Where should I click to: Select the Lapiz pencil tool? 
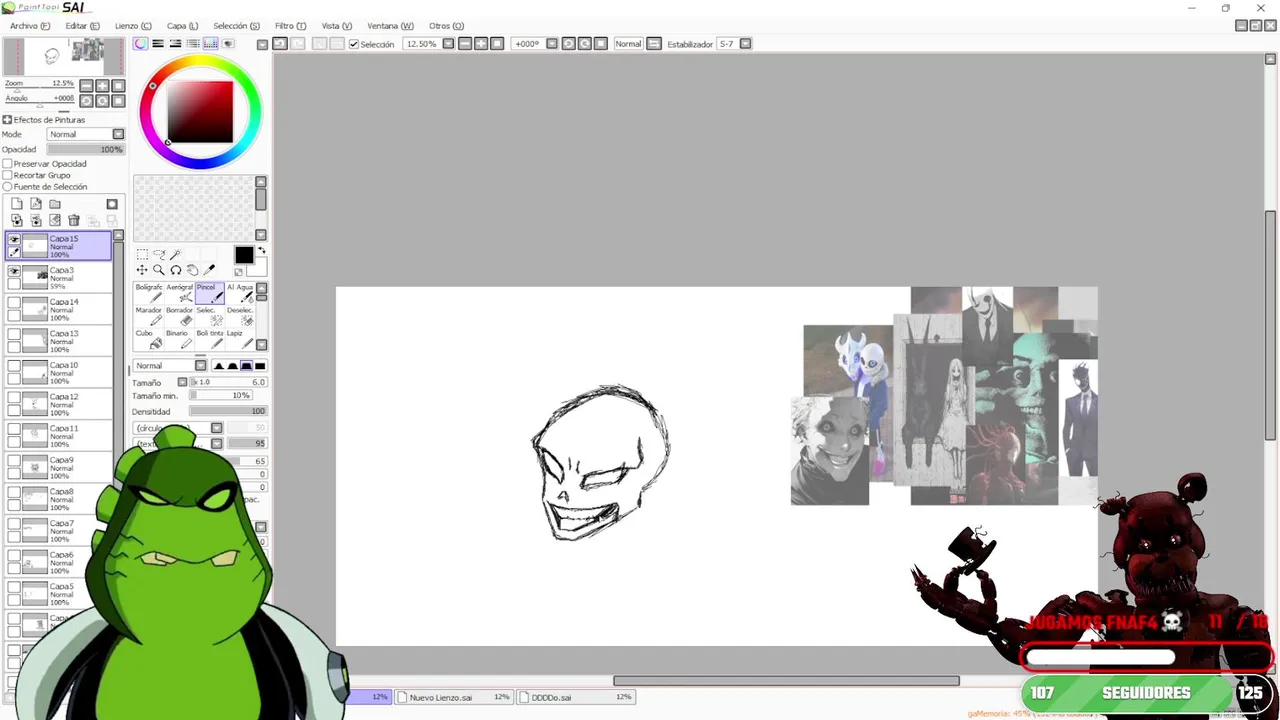(x=240, y=339)
